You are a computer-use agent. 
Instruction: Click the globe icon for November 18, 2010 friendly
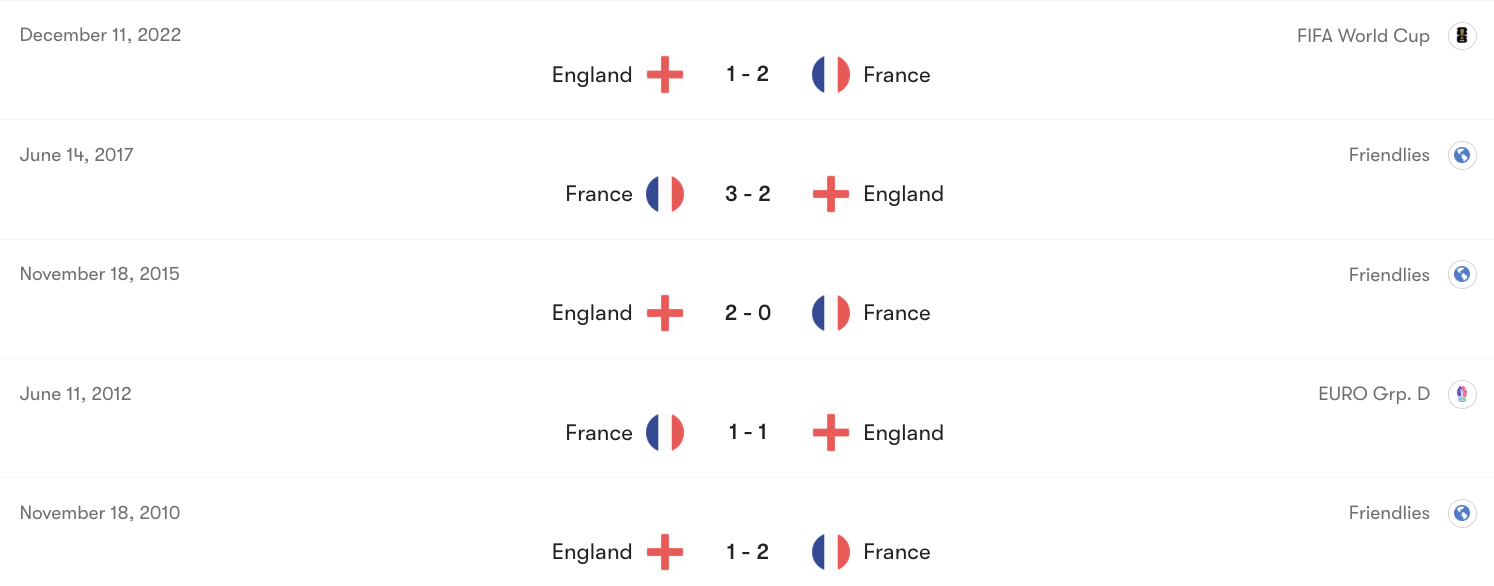click(x=1463, y=513)
